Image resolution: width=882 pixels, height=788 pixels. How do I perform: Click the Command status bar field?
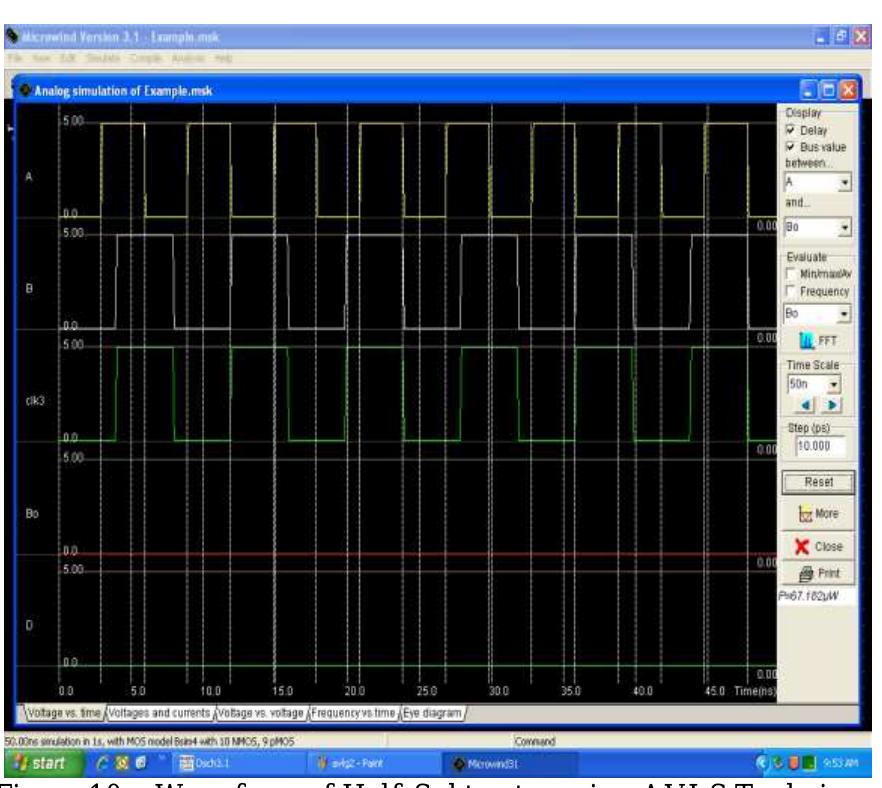click(534, 741)
